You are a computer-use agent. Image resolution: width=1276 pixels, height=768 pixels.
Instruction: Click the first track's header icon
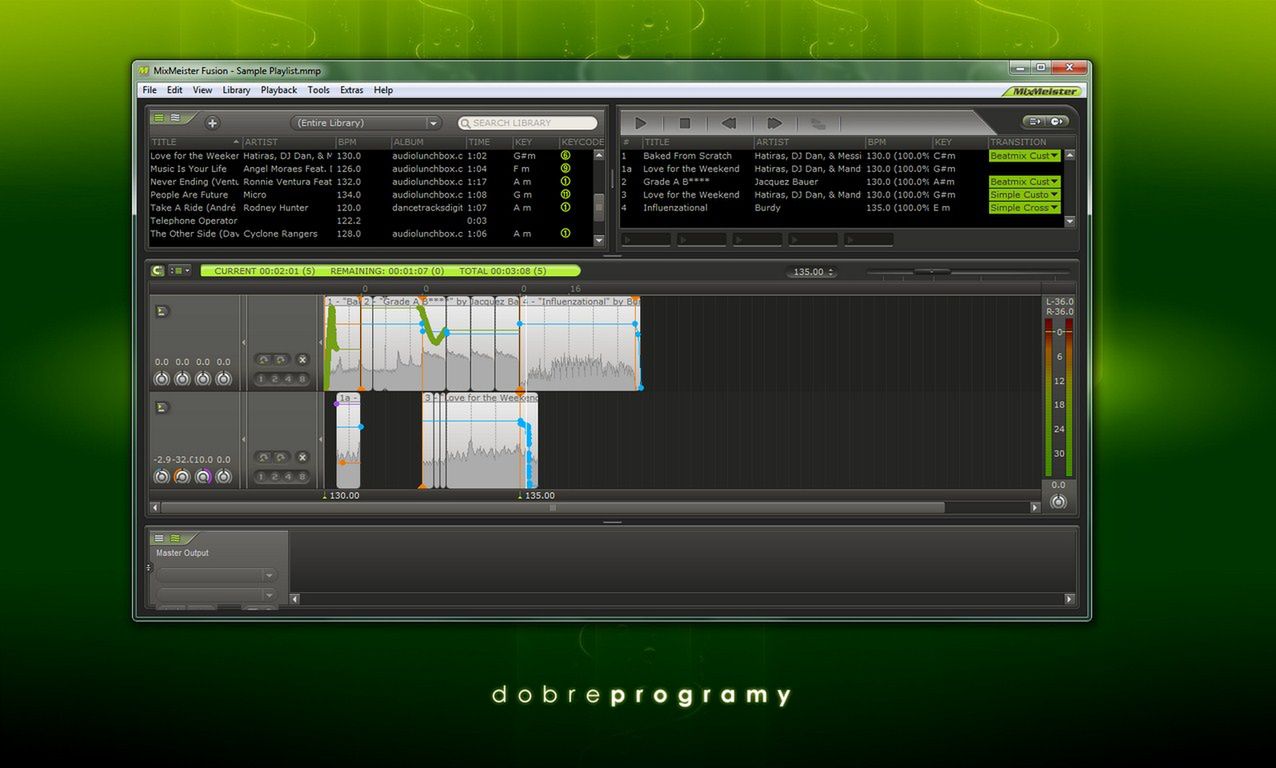pos(162,311)
